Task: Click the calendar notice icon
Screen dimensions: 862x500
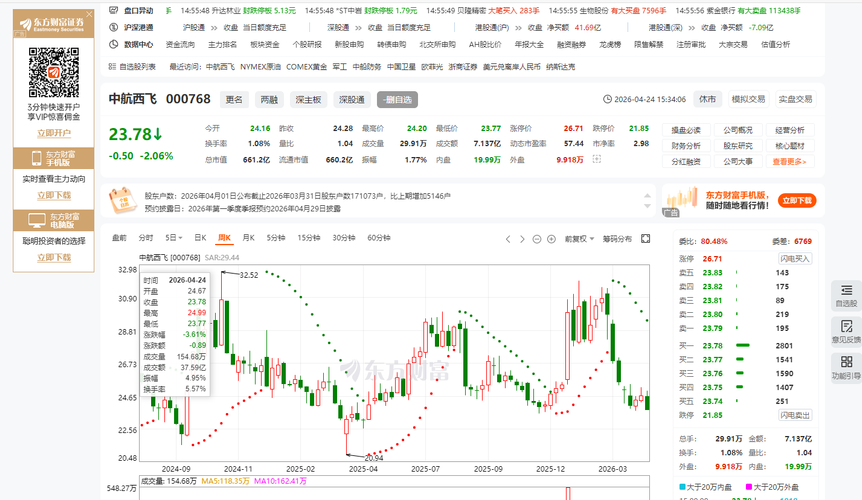Action: 123,201
